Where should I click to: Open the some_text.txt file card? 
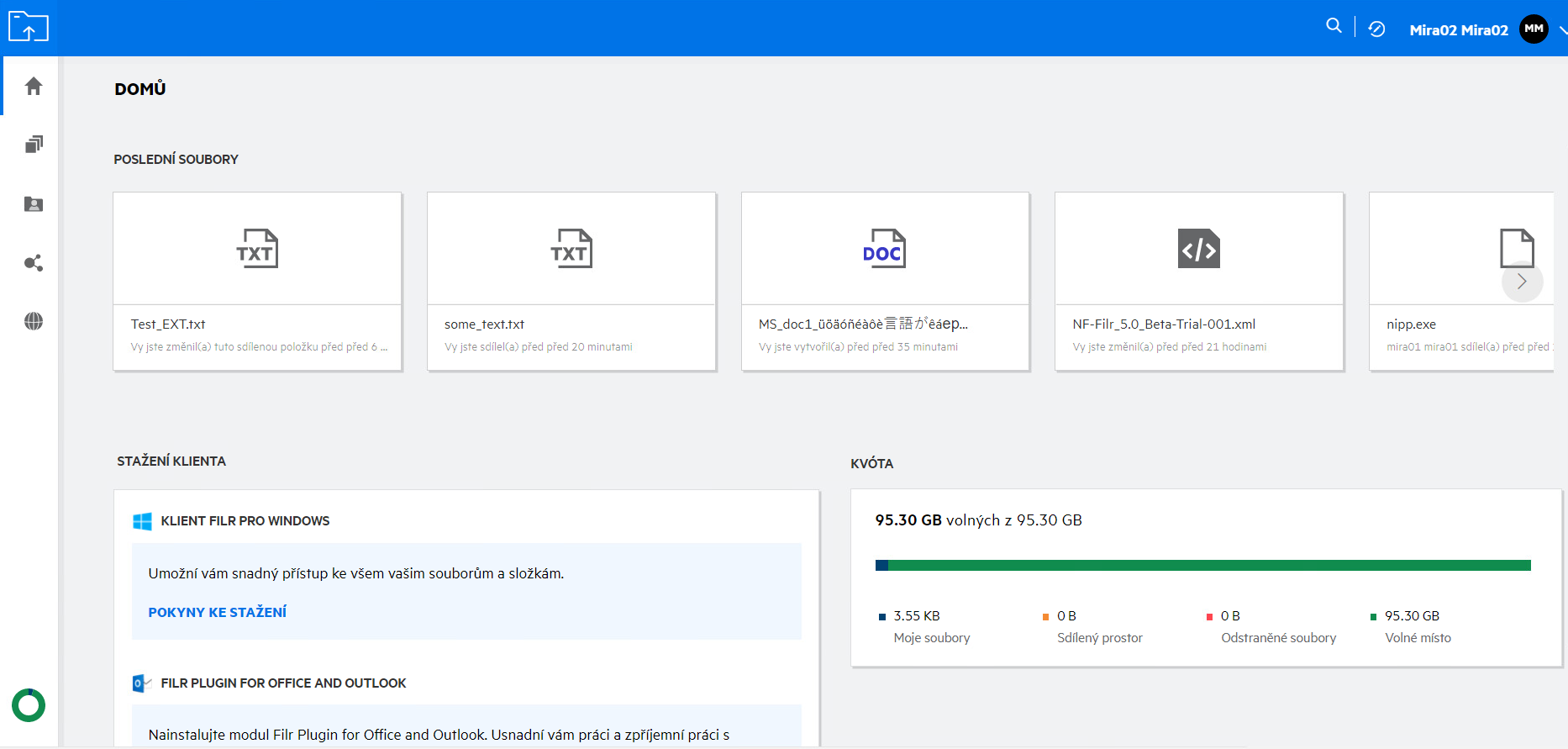(571, 282)
